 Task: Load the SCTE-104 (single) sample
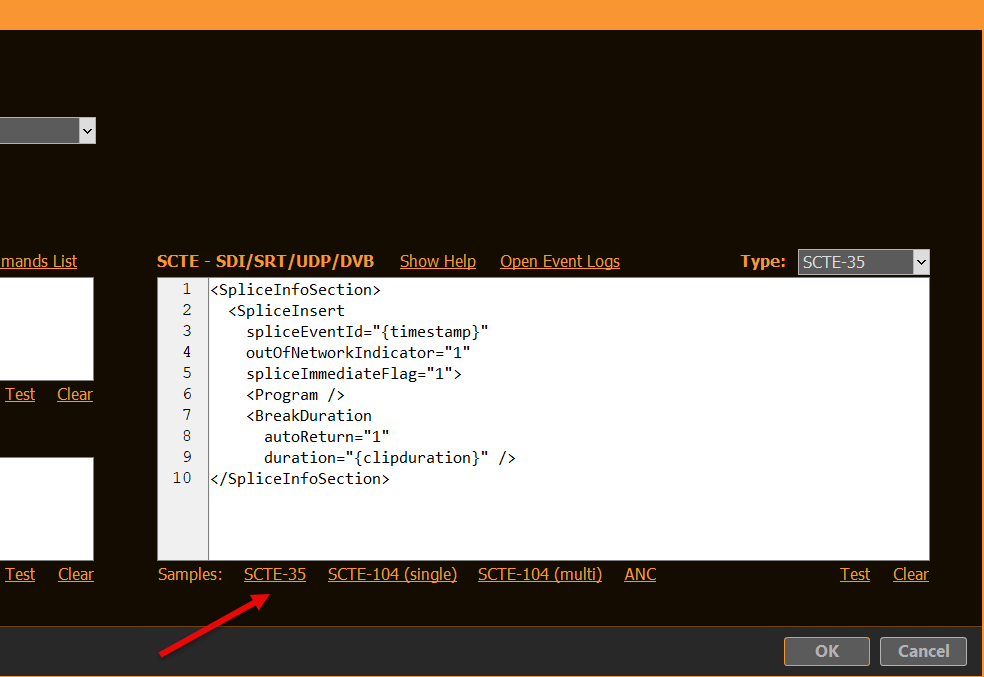tap(392, 574)
